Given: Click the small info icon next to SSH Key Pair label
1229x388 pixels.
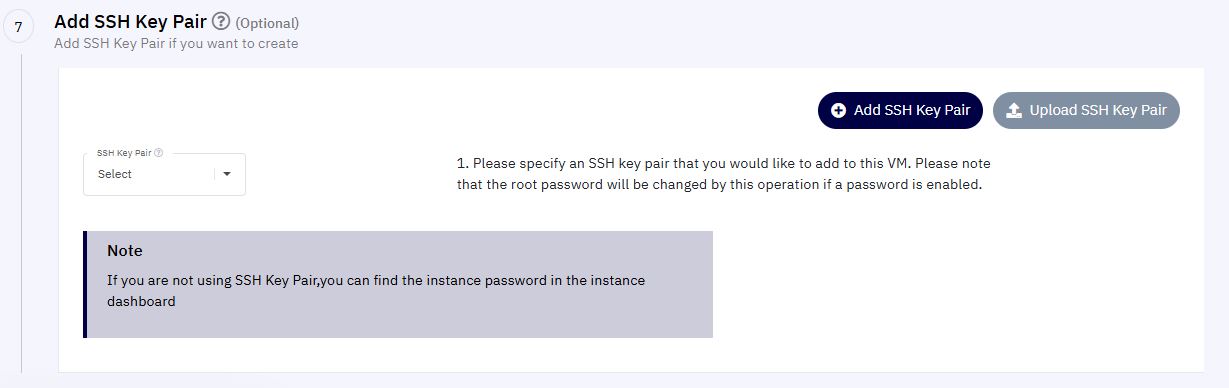Looking at the screenshot, I should click(x=159, y=153).
